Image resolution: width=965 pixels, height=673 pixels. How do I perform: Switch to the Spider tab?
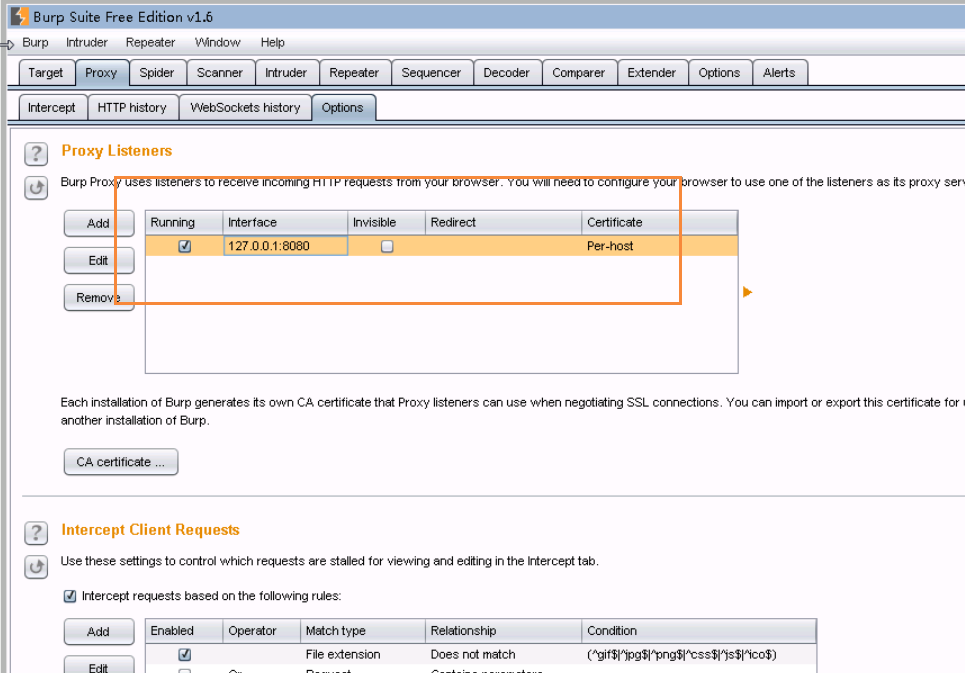(157, 73)
